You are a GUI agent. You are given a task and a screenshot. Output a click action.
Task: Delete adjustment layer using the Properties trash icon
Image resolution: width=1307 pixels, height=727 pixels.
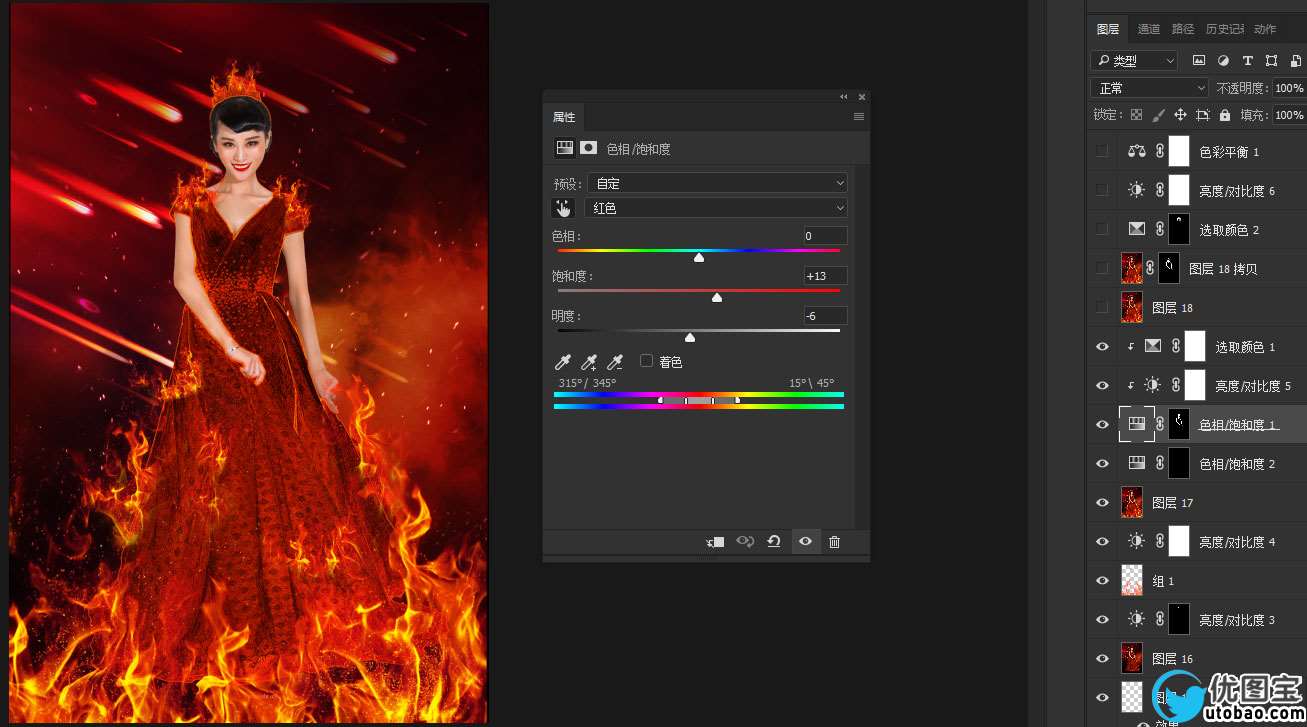click(x=835, y=542)
